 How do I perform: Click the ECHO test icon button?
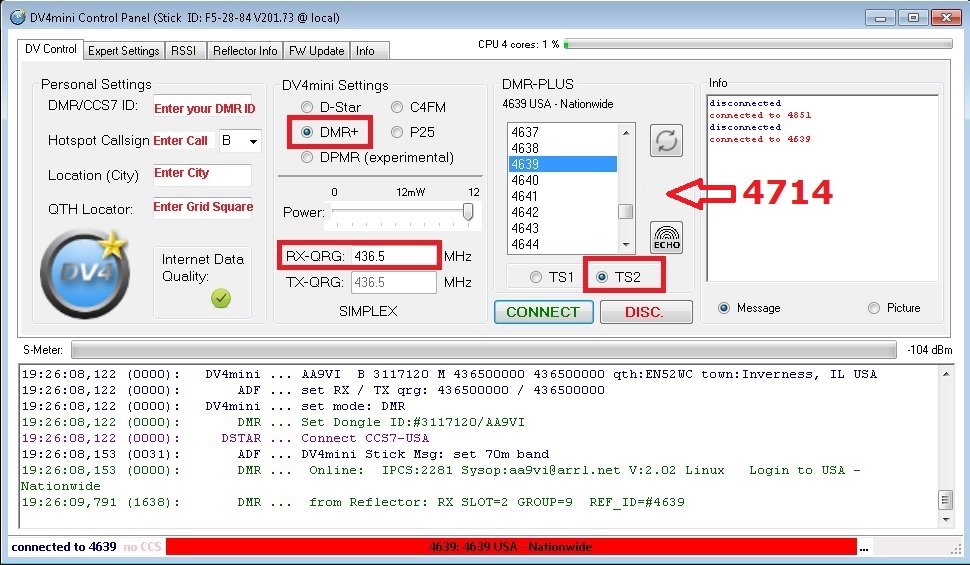[666, 238]
